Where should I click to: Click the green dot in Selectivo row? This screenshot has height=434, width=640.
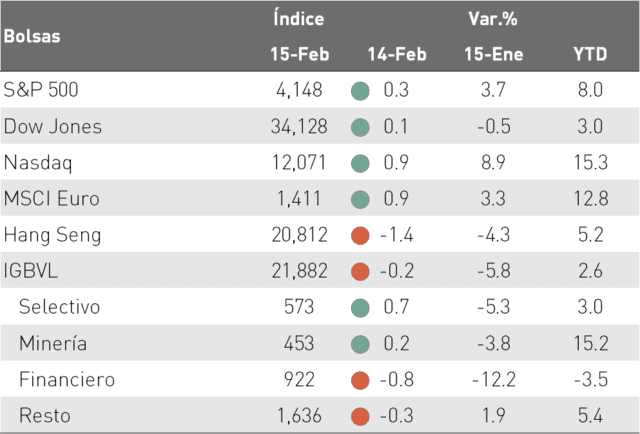click(360, 308)
